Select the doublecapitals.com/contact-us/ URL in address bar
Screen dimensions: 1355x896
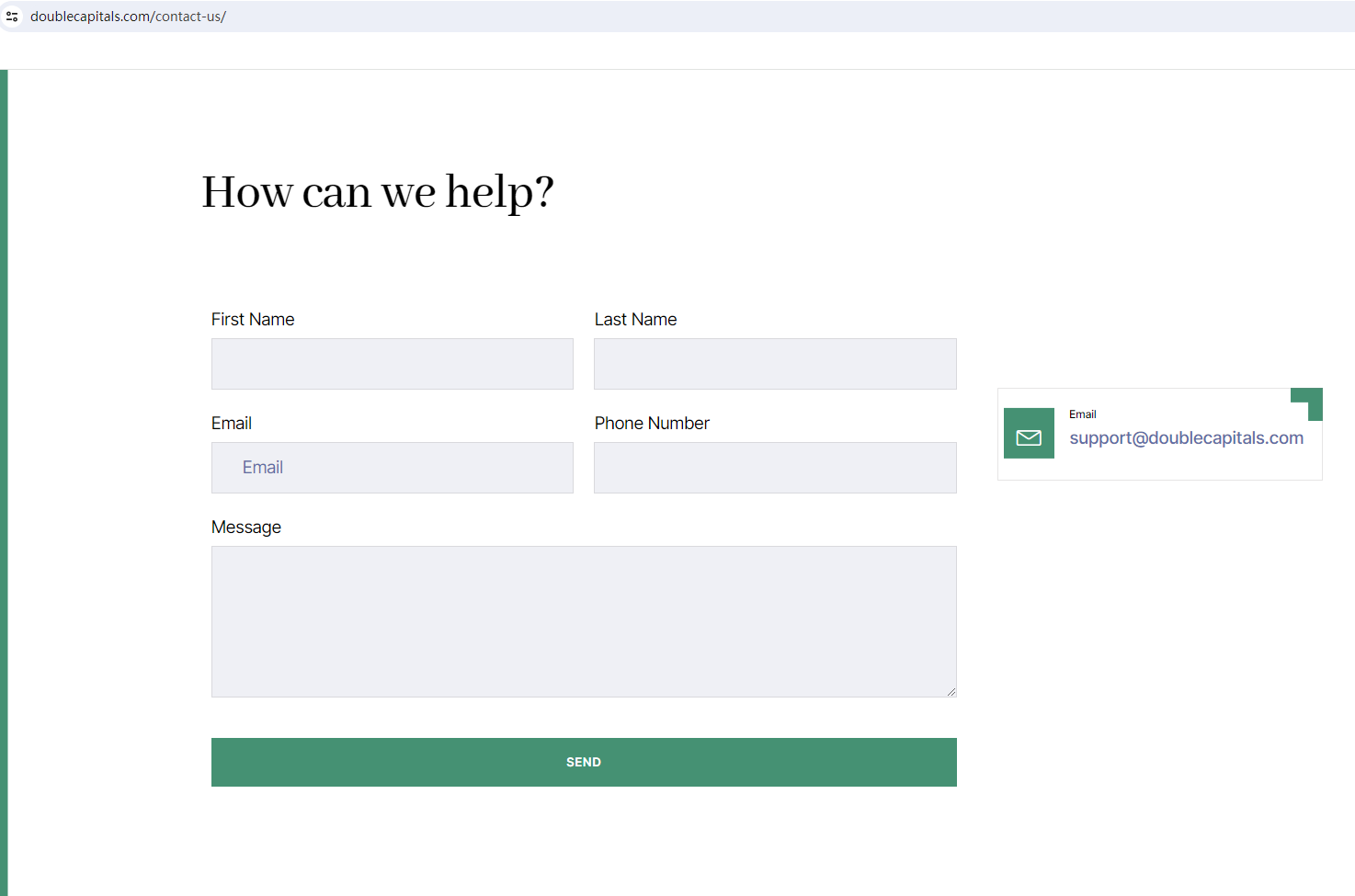click(x=128, y=17)
